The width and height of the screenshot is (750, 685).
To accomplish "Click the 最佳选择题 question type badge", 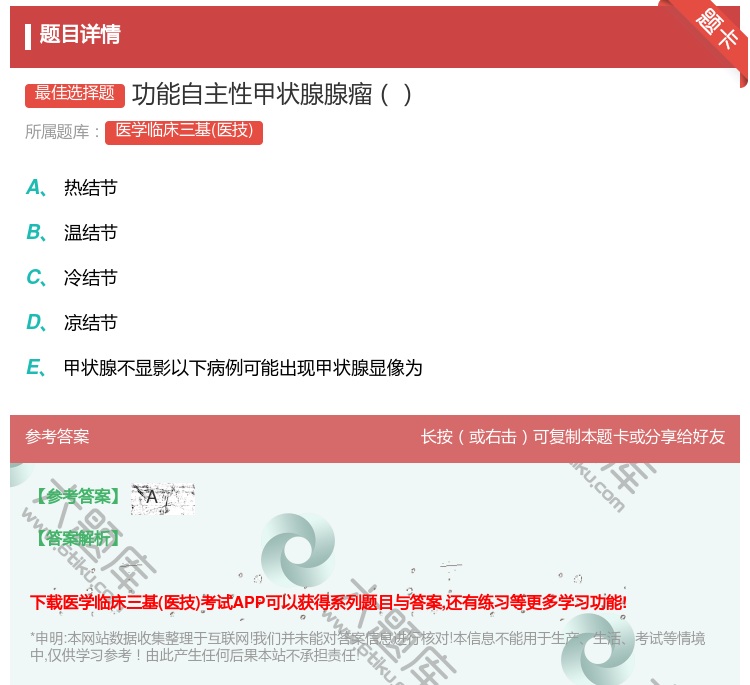I will coord(75,94).
